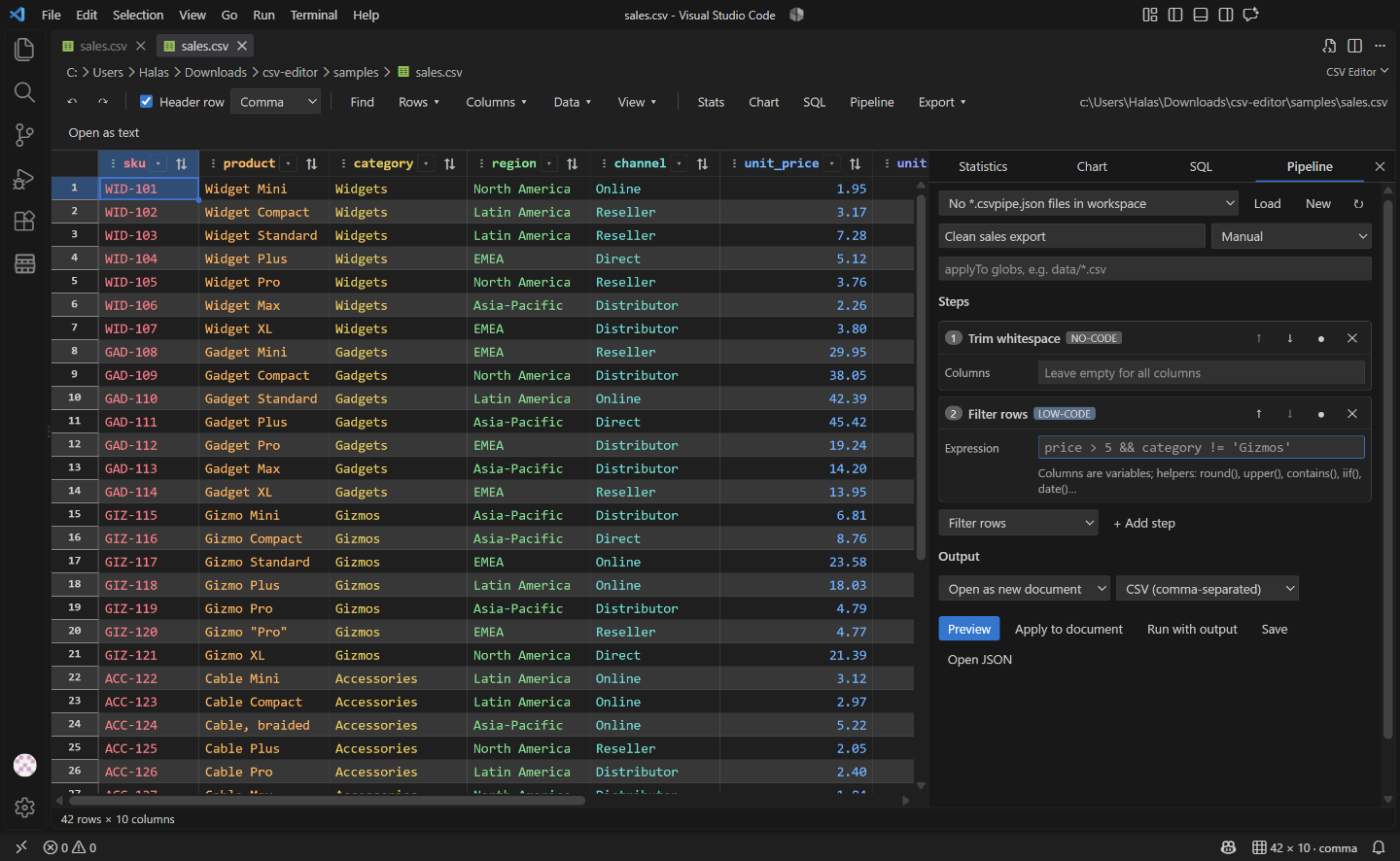Viewport: 1400px width, 861px height.
Task: Toggle Trim whitespace step enabled dot
Action: tap(1321, 338)
